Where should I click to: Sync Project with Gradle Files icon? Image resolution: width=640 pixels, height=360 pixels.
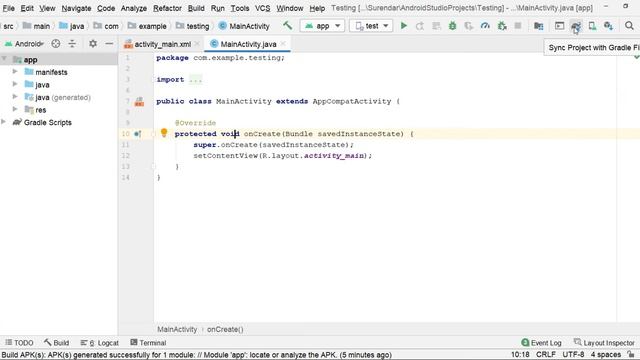click(x=576, y=26)
